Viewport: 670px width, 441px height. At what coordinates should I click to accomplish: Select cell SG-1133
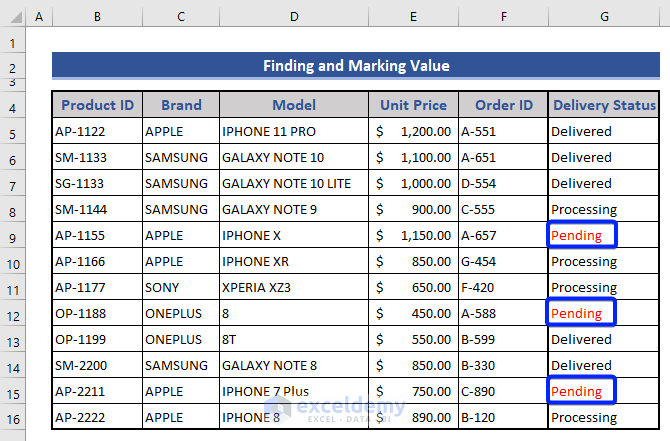click(x=97, y=183)
